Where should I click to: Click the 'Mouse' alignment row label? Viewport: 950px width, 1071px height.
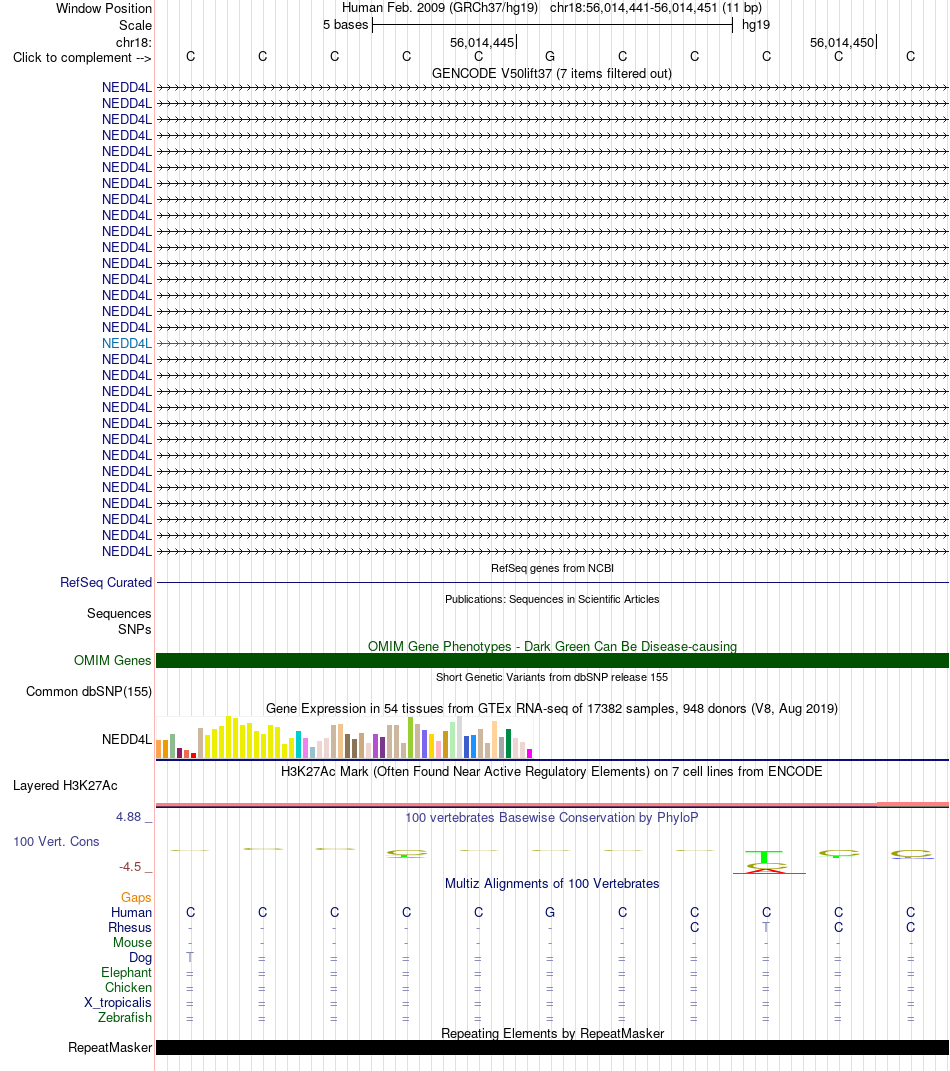coord(132,943)
